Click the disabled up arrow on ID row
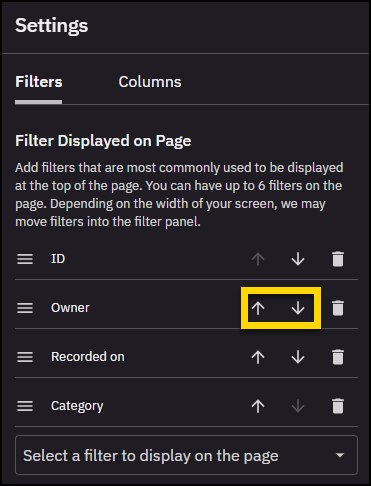This screenshot has width=371, height=486. (258, 259)
